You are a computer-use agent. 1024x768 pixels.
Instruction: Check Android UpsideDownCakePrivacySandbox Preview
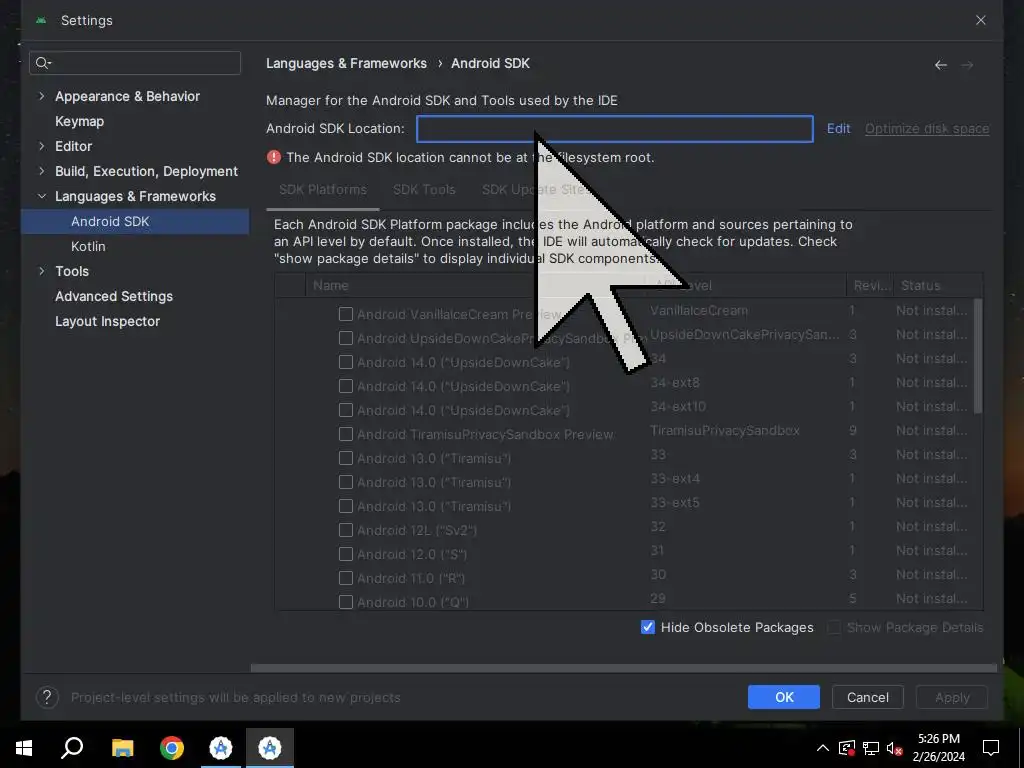(346, 338)
